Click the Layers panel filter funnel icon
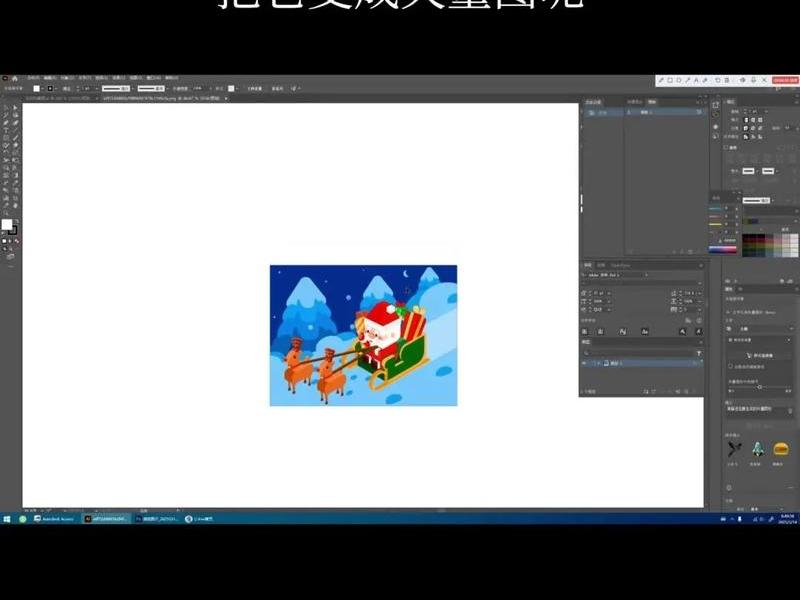 click(x=699, y=353)
